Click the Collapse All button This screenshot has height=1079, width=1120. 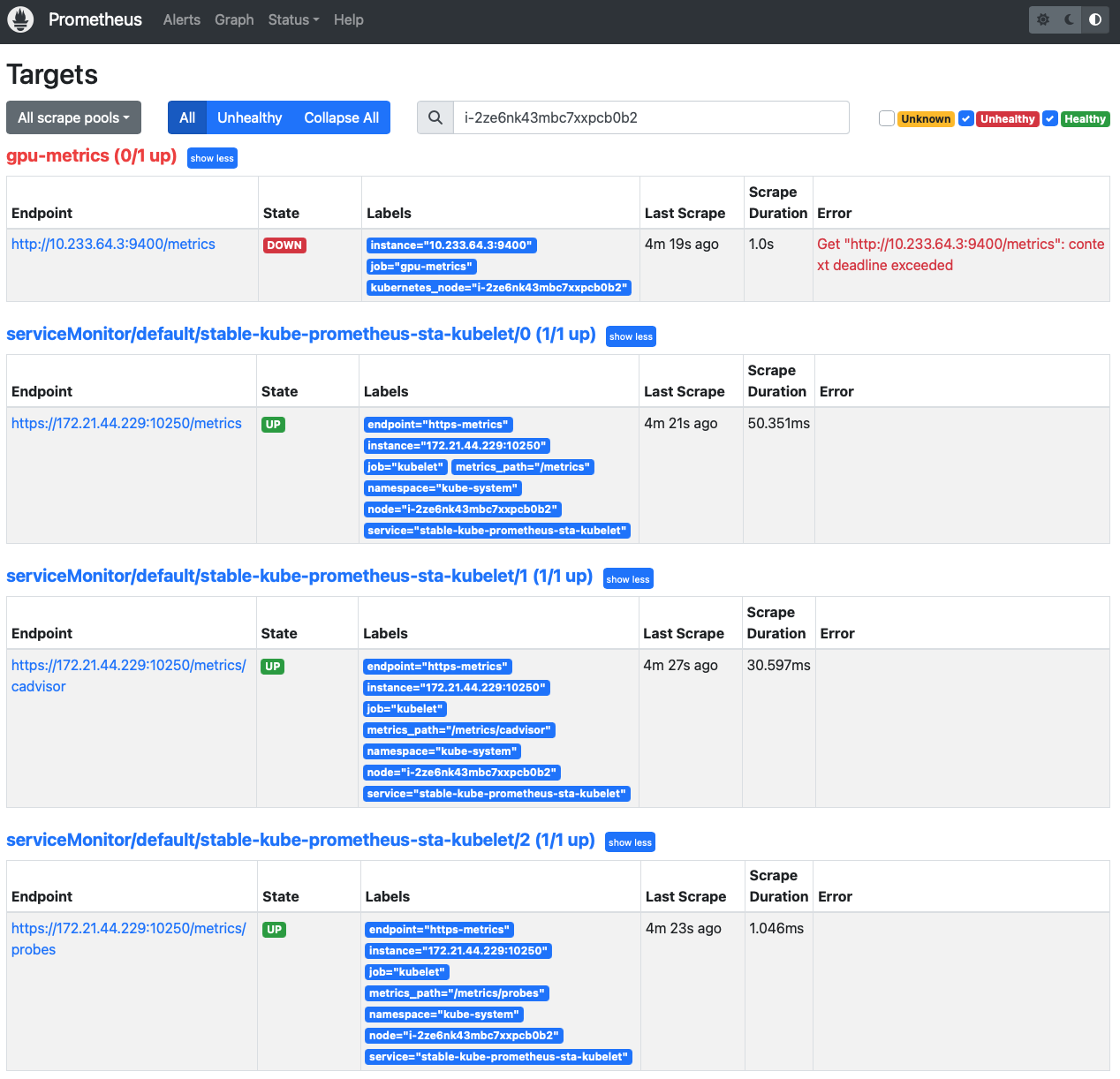[342, 117]
